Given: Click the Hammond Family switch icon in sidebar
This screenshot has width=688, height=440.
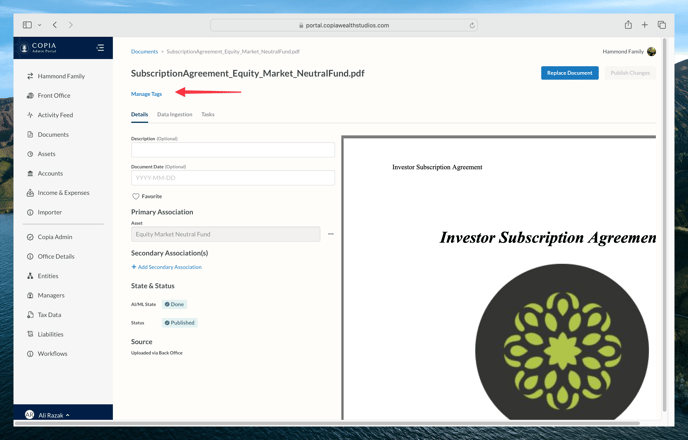Looking at the screenshot, I should click(30, 76).
